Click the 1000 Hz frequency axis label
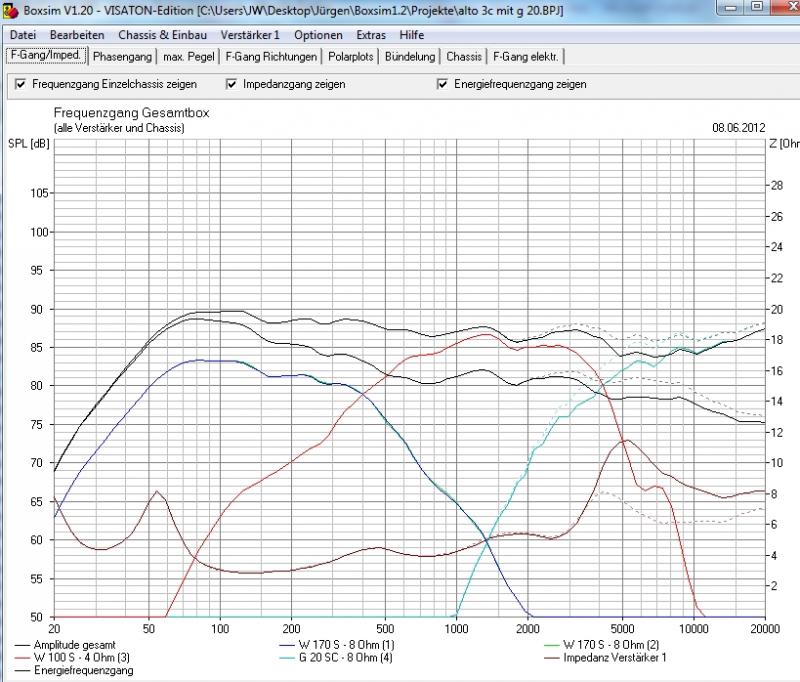 pyautogui.click(x=456, y=628)
